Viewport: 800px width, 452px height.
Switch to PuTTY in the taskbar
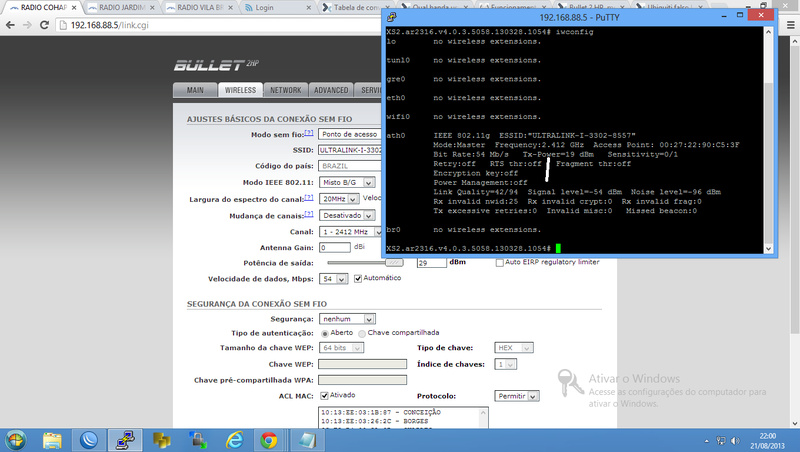(125, 440)
